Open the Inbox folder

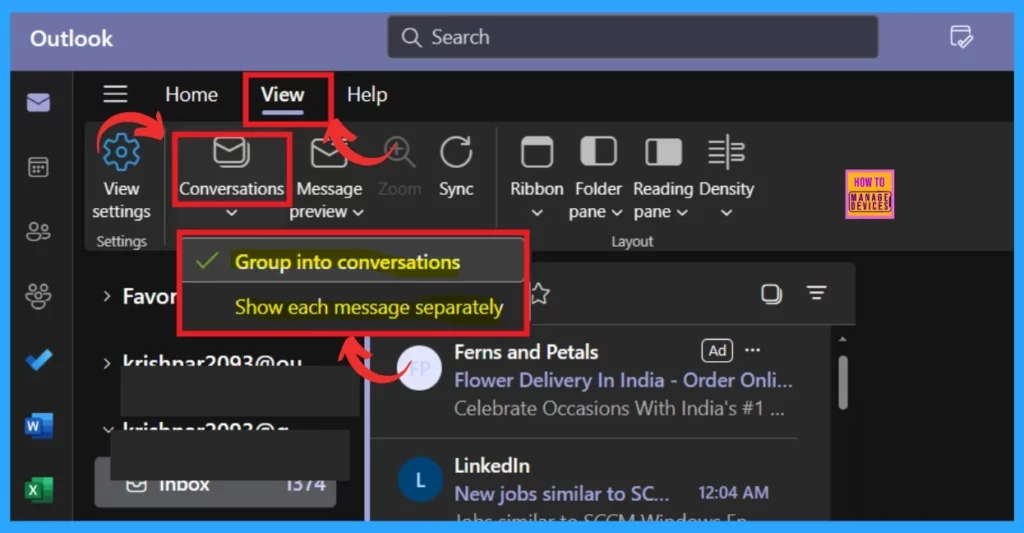pyautogui.click(x=216, y=484)
